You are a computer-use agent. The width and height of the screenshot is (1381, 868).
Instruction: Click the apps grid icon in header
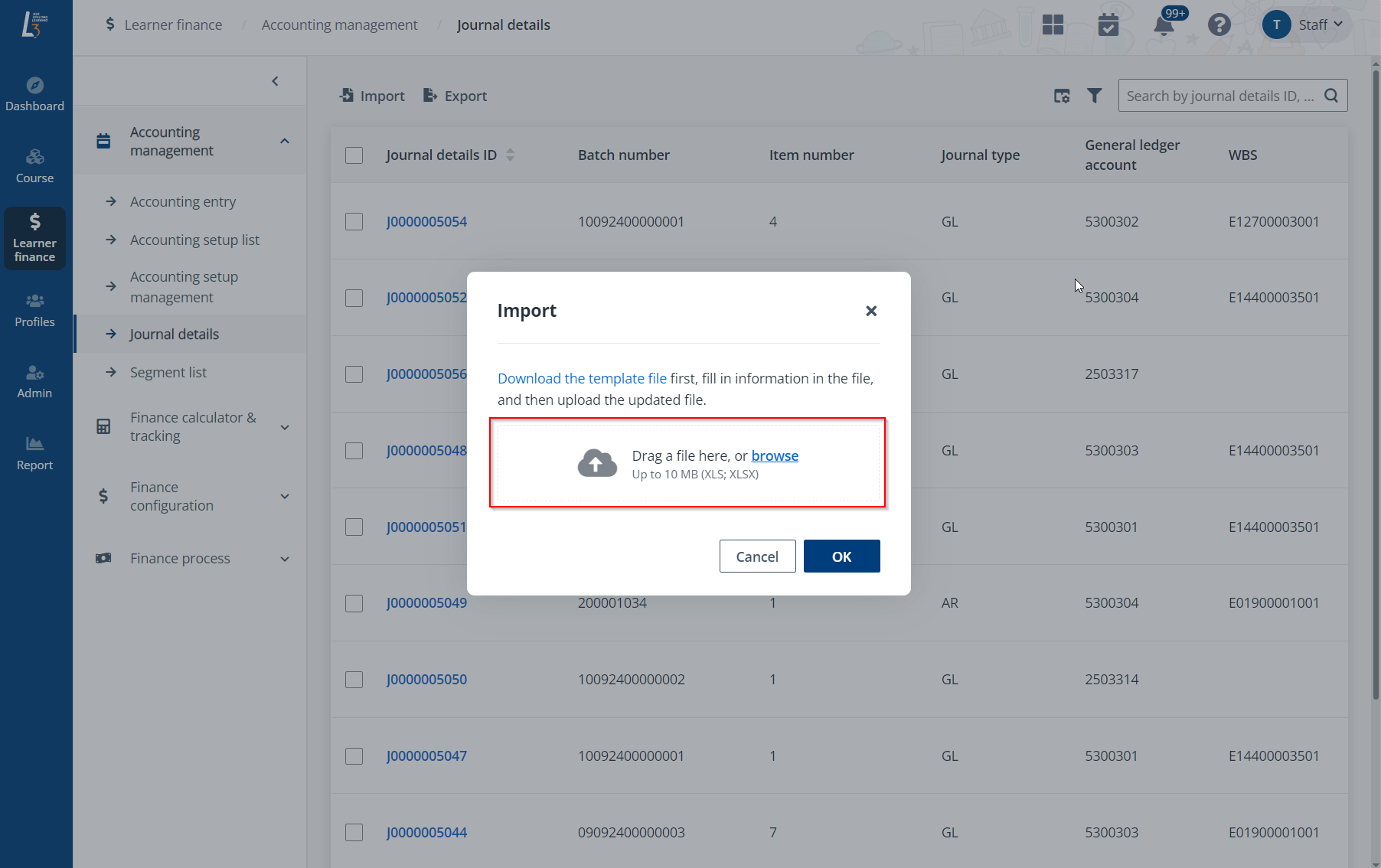[1053, 25]
